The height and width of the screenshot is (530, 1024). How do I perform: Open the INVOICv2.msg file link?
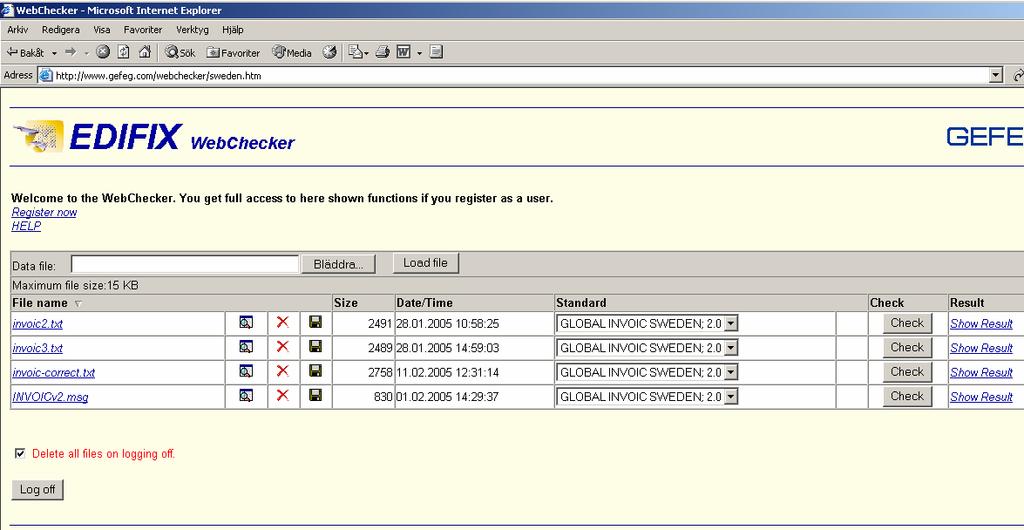(50, 397)
